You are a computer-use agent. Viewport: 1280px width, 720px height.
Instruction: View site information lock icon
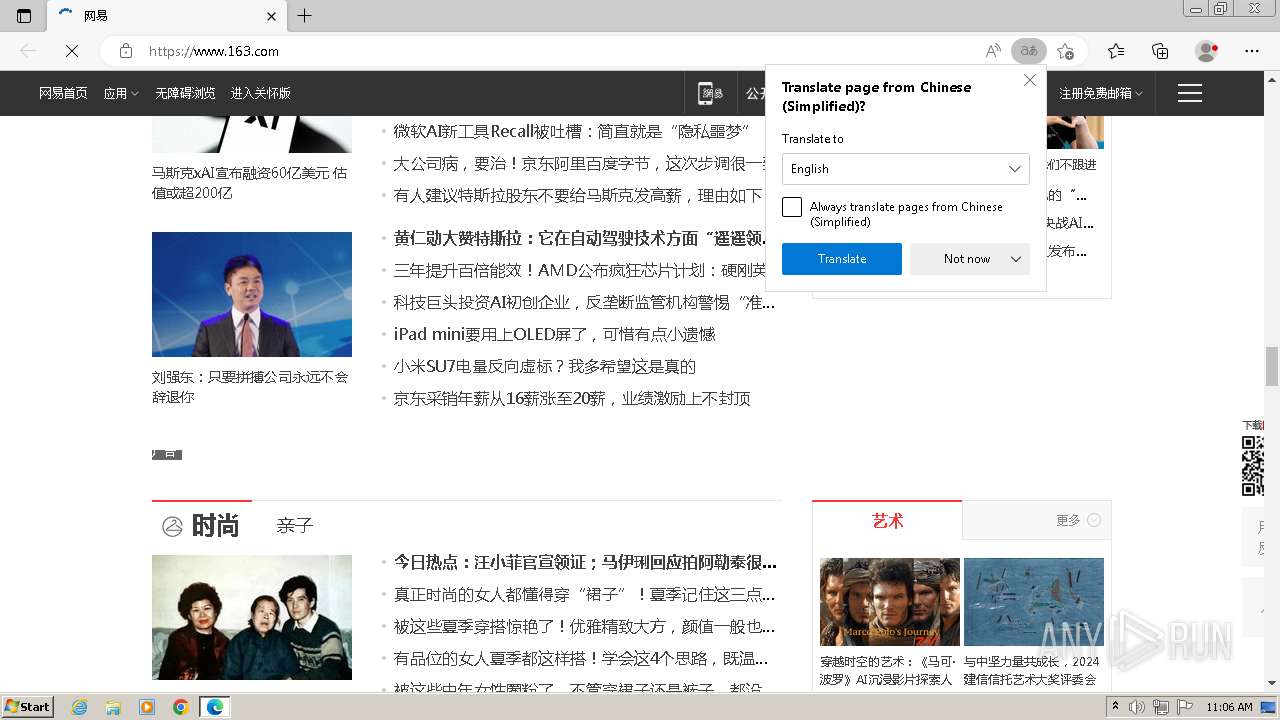(x=126, y=51)
